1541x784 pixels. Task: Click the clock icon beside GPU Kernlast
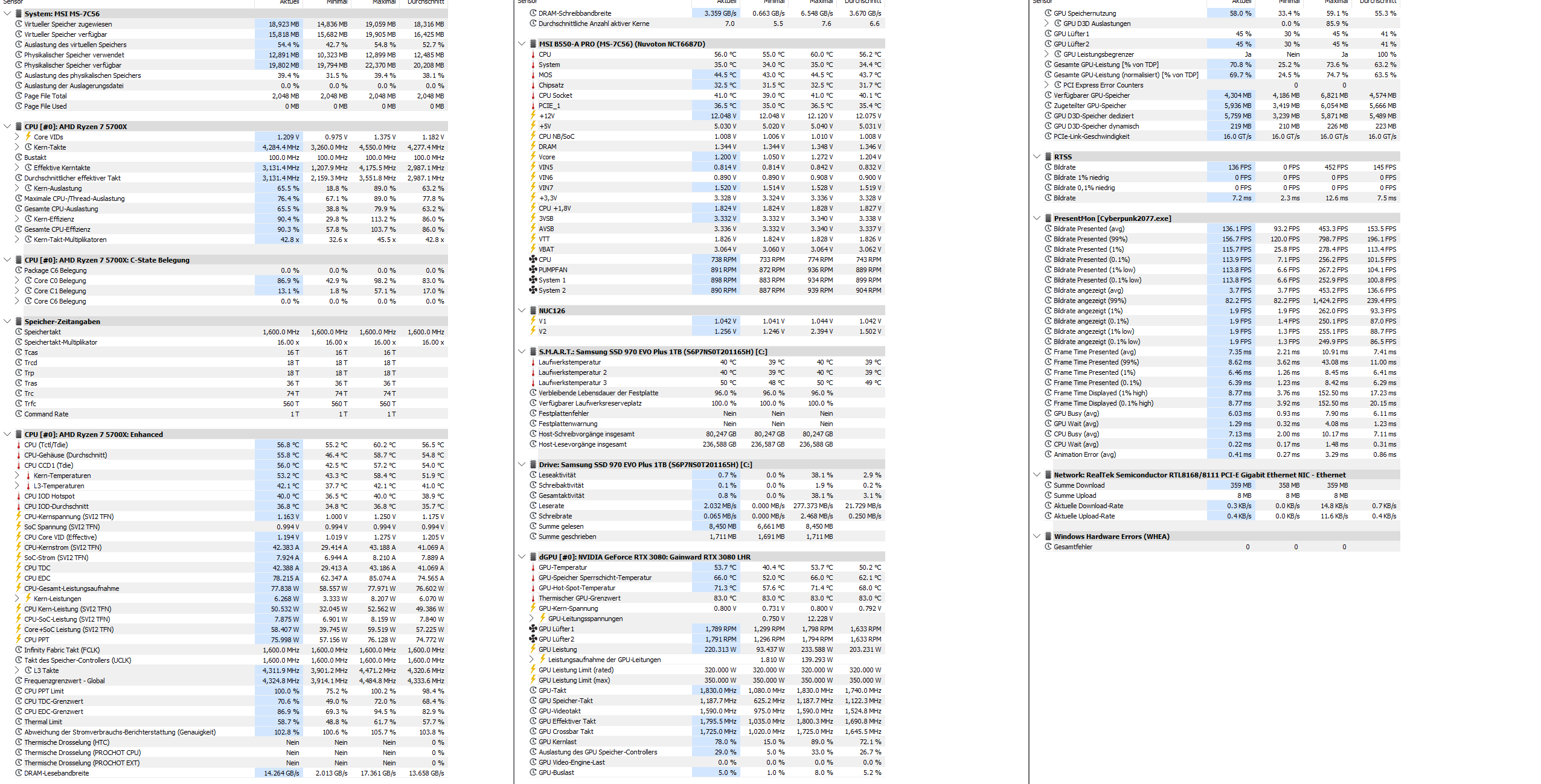(x=533, y=741)
